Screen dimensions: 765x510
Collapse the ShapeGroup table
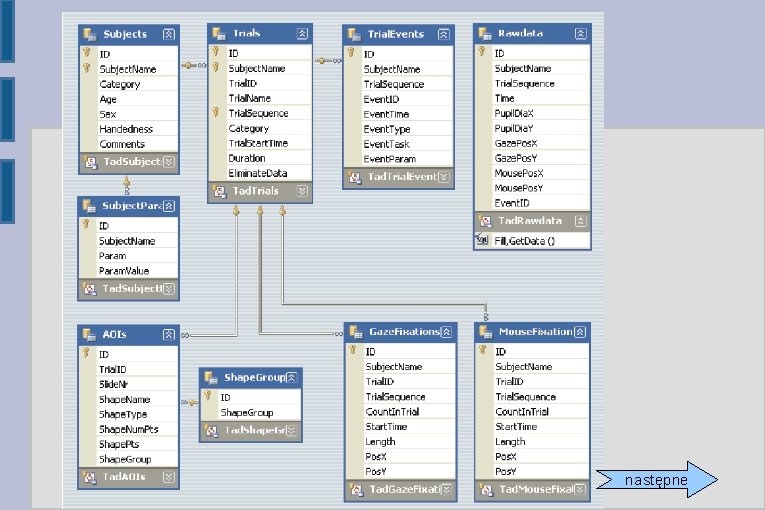click(292, 377)
